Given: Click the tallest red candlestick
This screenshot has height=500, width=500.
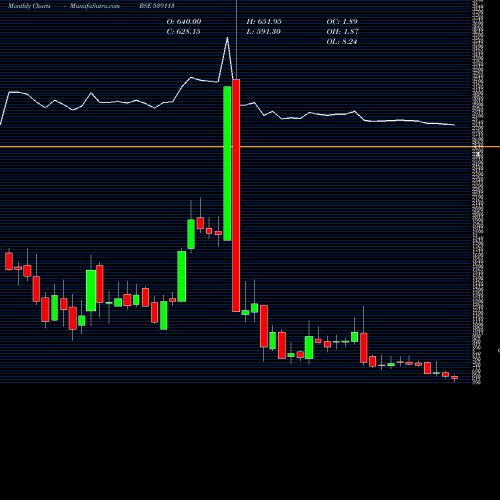Looking at the screenshot, I should tap(236, 195).
